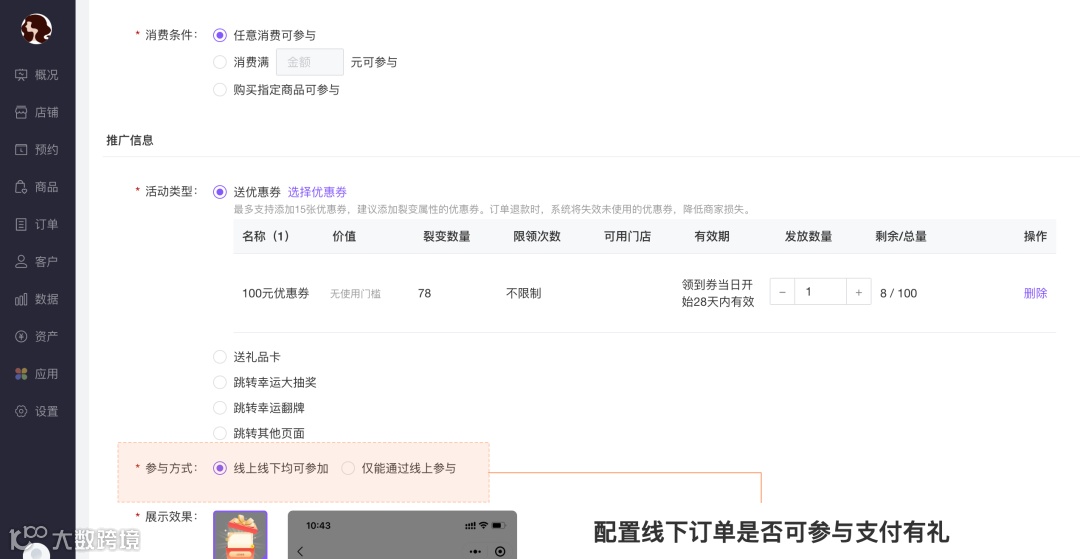Open the 商品 goods bag icon
1080x559 pixels.
pos(21,187)
